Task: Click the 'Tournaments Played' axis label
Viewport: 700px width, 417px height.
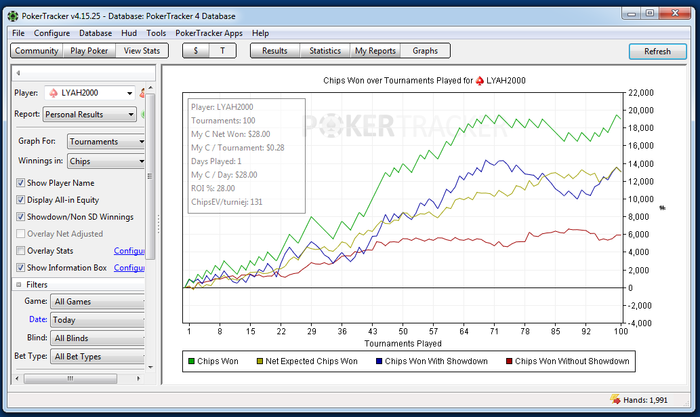Action: coord(403,343)
